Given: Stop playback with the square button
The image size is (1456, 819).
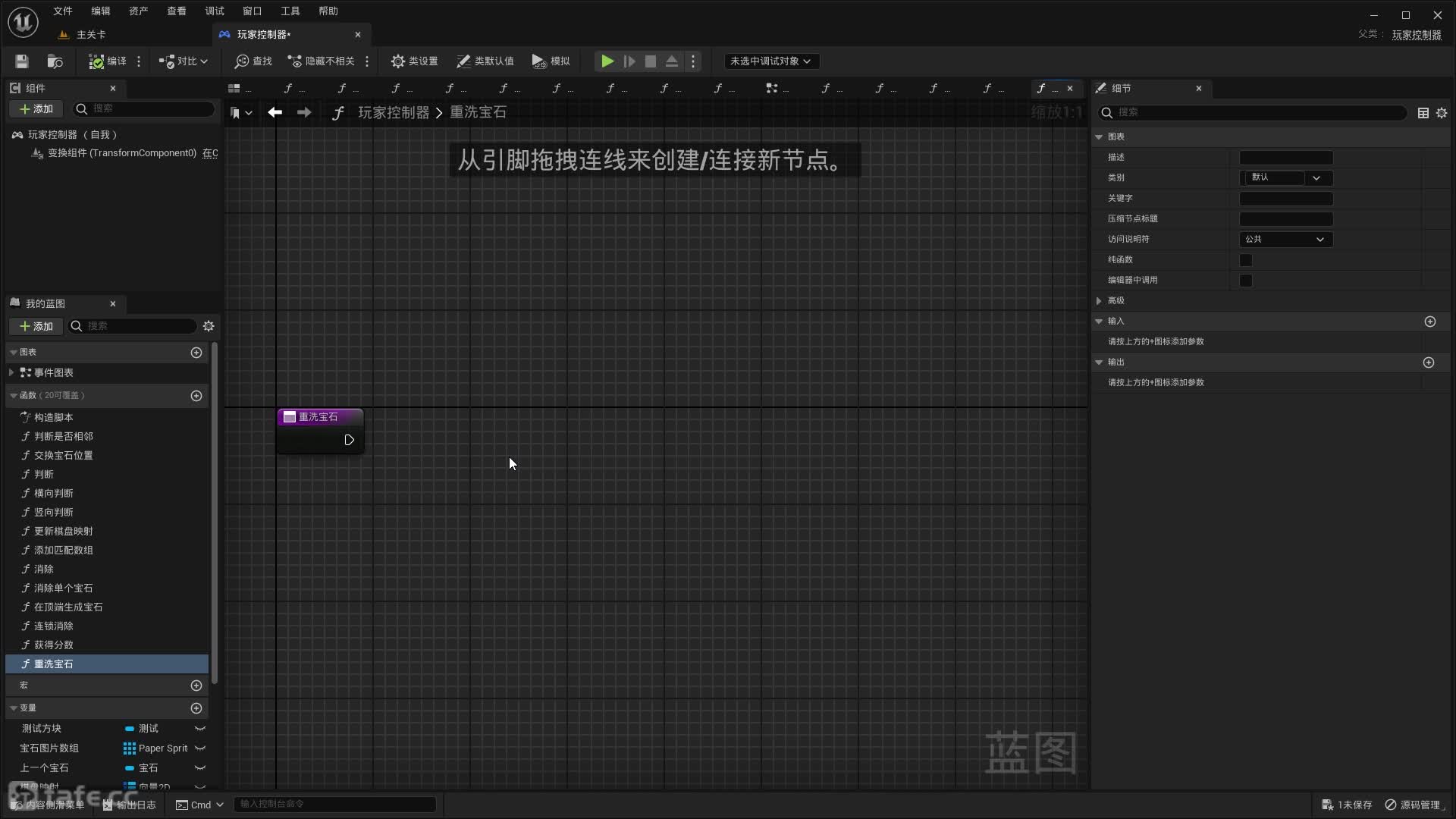Looking at the screenshot, I should (651, 61).
